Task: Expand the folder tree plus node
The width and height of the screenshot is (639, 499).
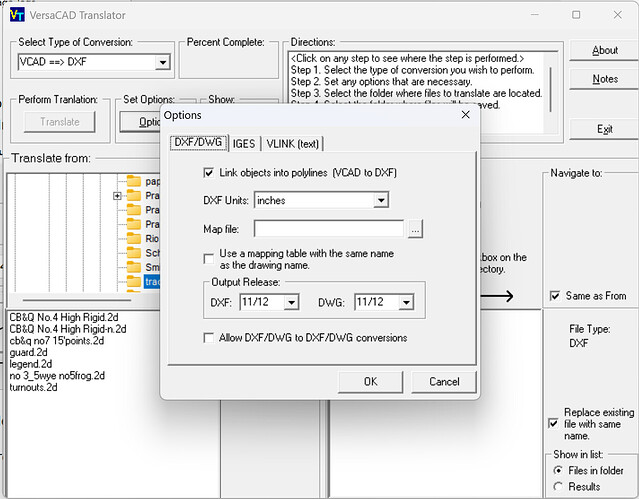Action: tap(118, 196)
